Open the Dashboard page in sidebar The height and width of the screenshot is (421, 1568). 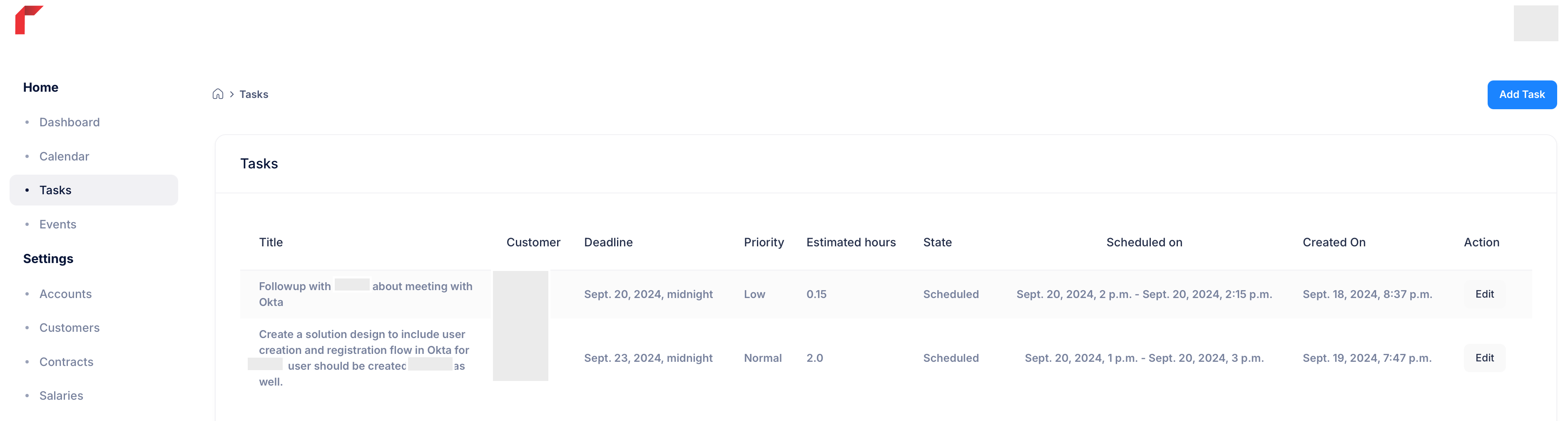pos(70,122)
